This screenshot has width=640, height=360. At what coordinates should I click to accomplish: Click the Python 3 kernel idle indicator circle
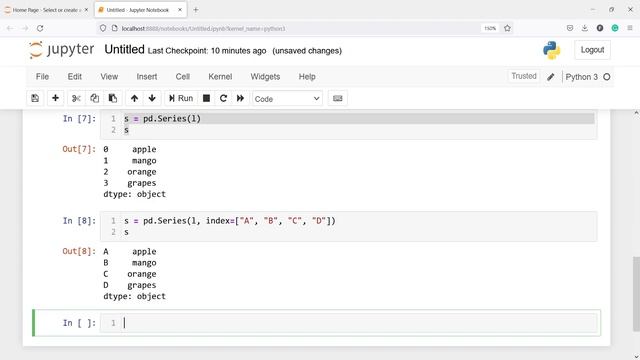(x=607, y=77)
